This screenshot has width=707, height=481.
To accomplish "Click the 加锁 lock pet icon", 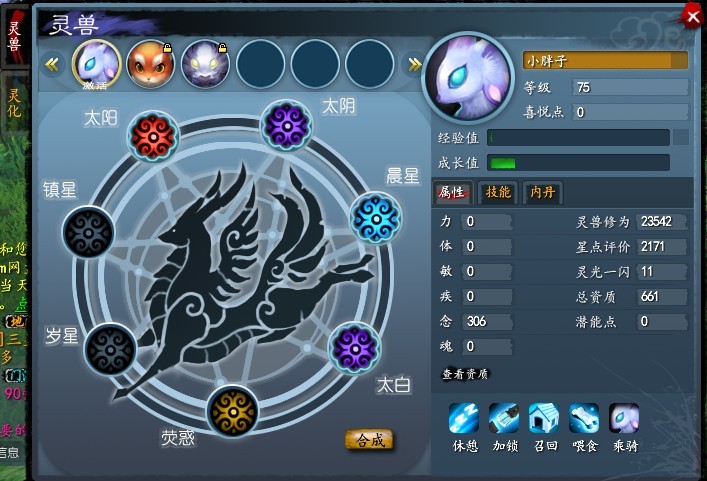I will (x=504, y=418).
